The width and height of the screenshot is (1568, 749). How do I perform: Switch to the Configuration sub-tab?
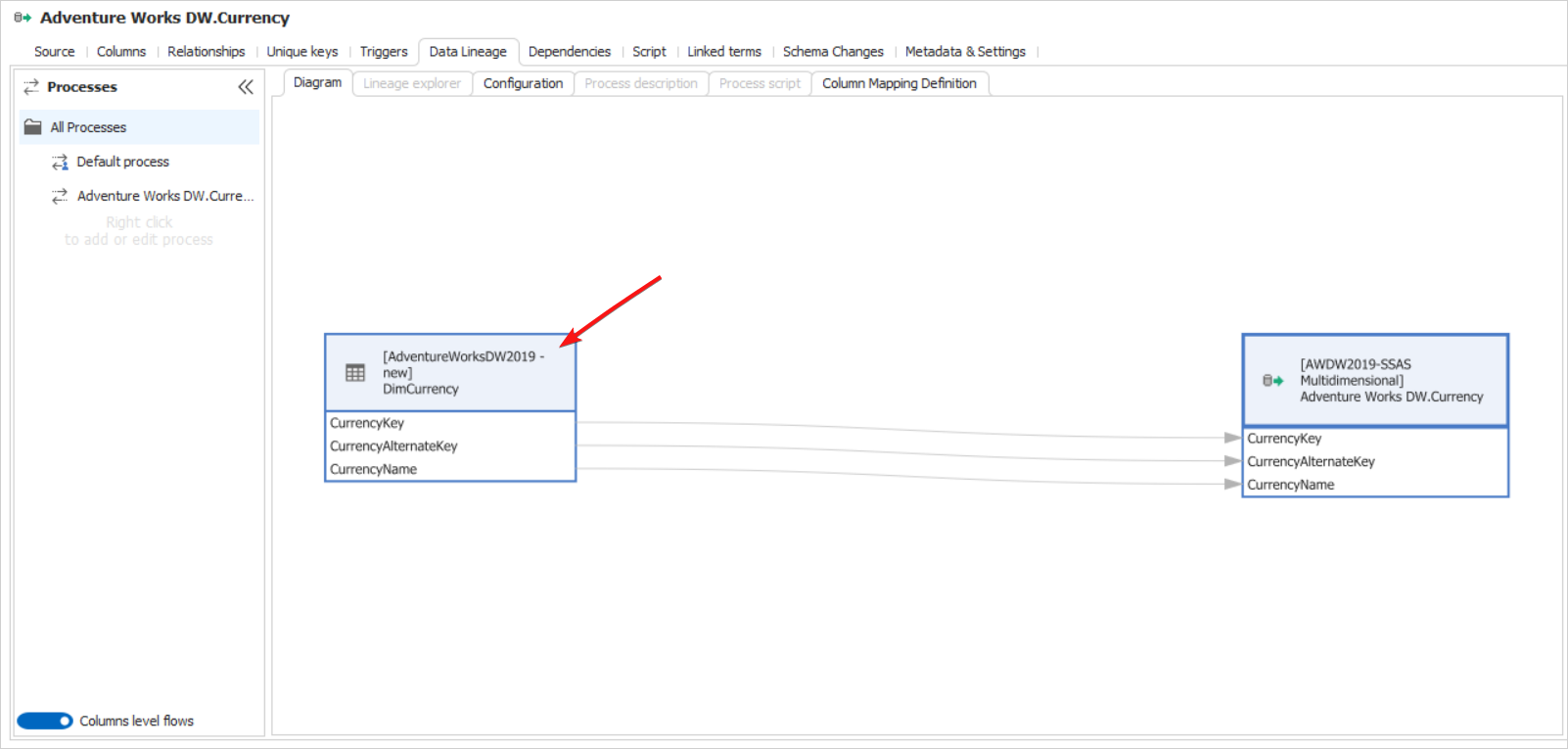pos(523,83)
